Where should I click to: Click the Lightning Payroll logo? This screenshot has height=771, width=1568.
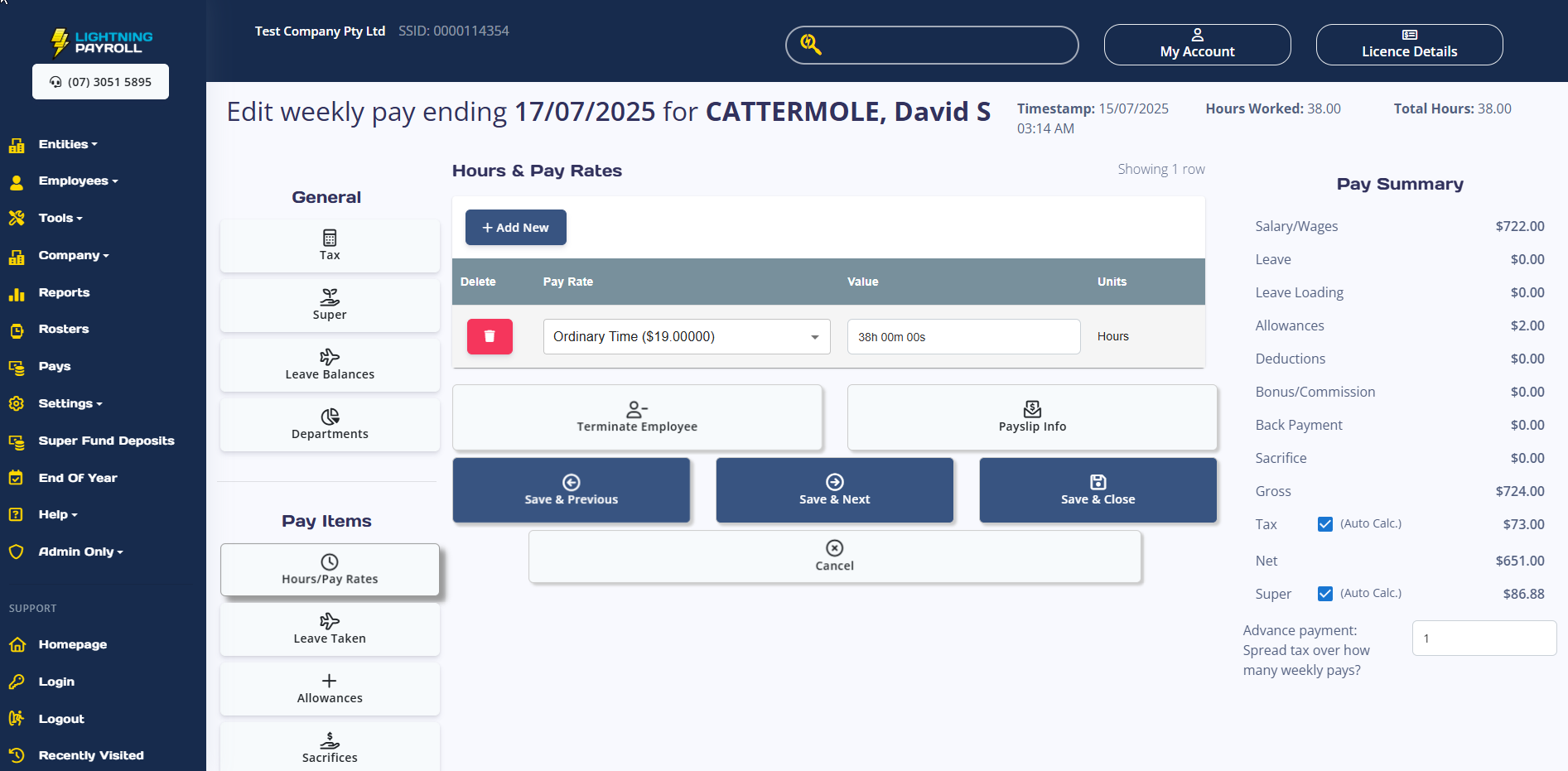click(x=99, y=41)
